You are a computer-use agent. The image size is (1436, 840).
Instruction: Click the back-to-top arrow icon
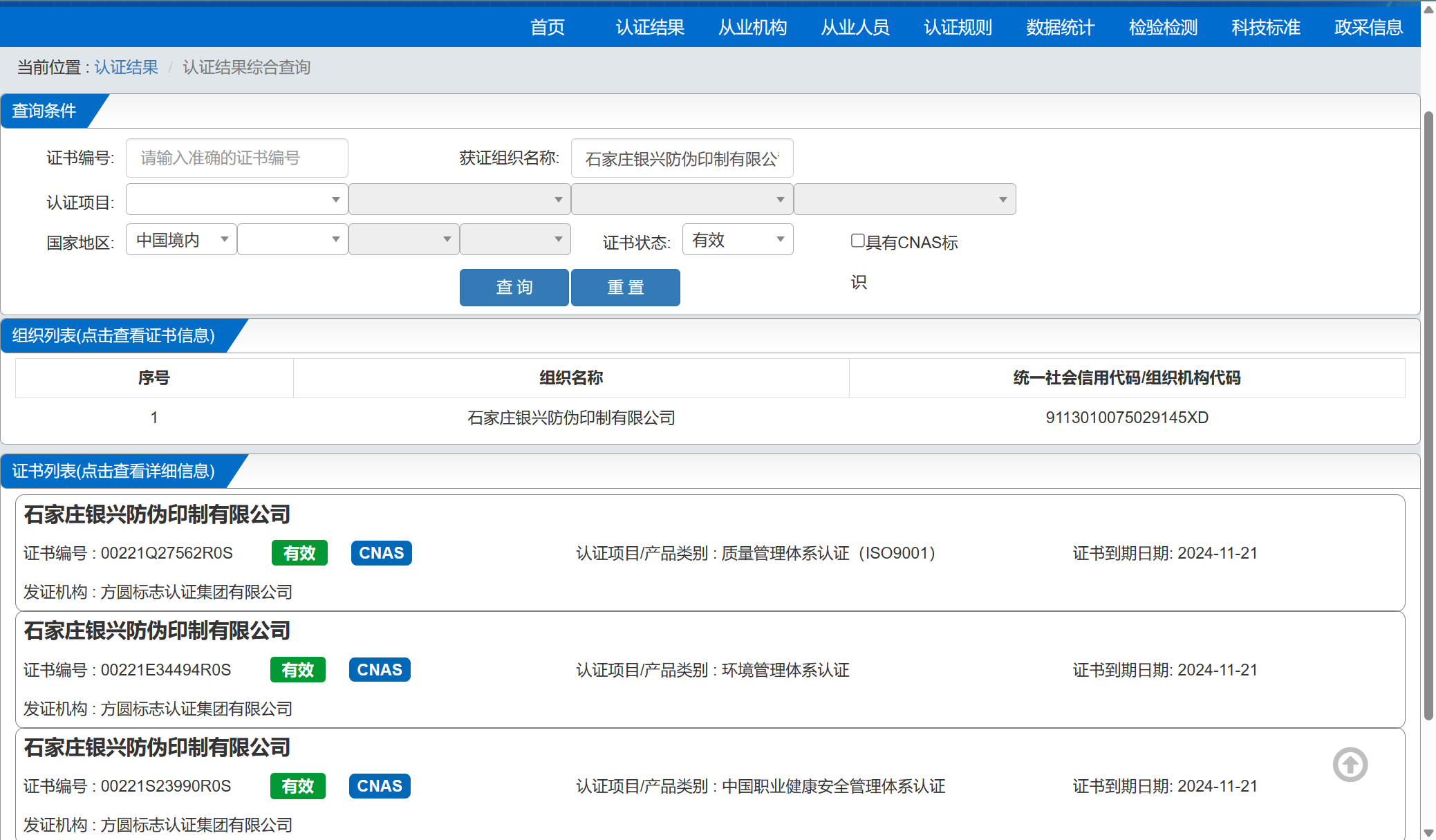click(1350, 765)
